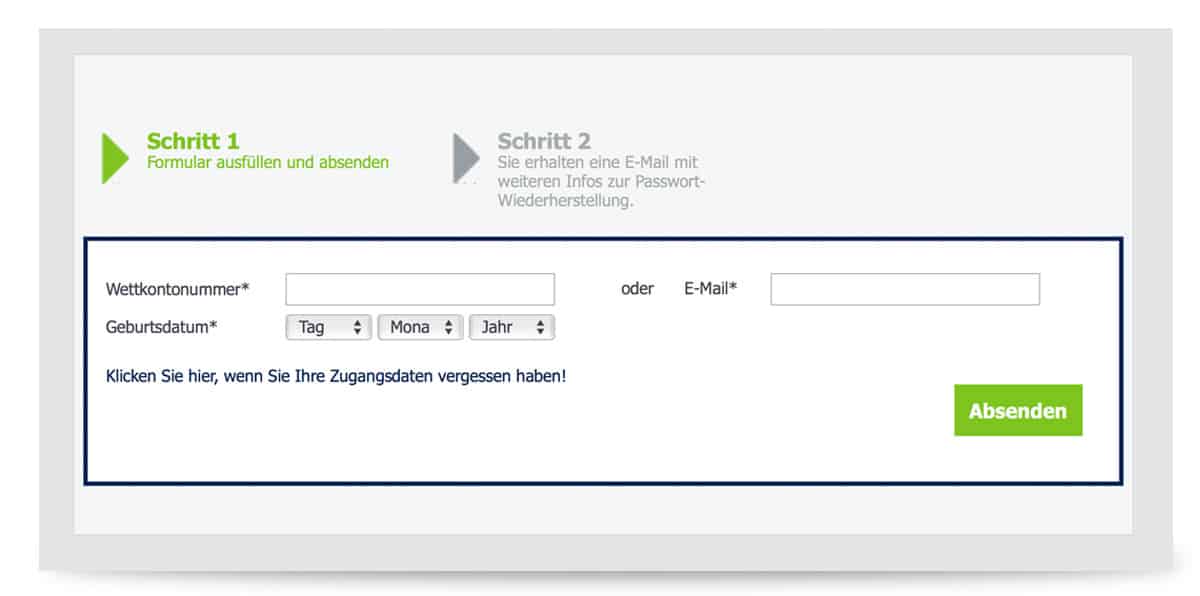The image size is (1200, 596).
Task: Click the up/down arrows on the Jahr selector
Action: coord(540,327)
